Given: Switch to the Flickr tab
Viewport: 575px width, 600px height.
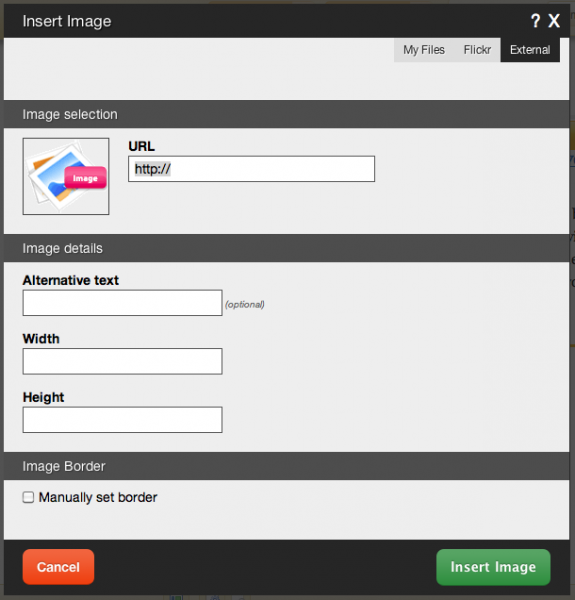Looking at the screenshot, I should [477, 50].
